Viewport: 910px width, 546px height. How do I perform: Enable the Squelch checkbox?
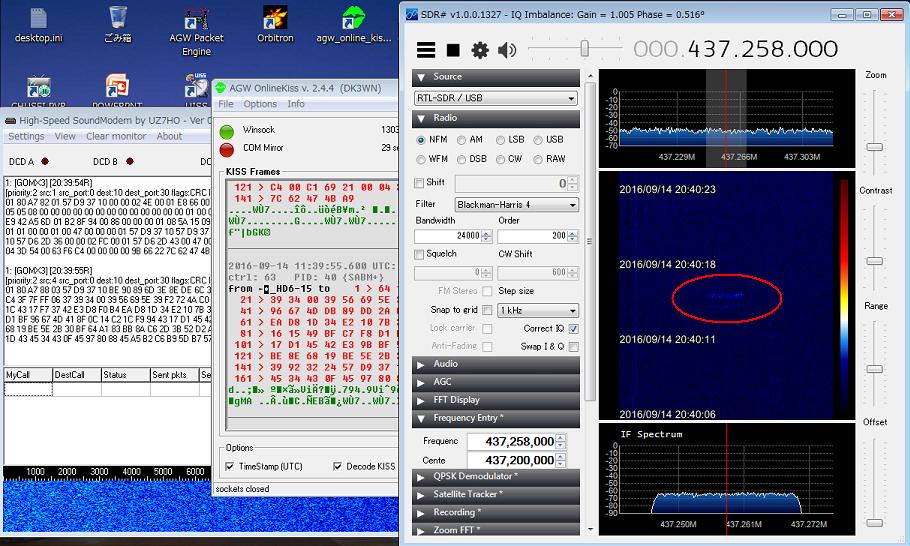(x=419, y=254)
